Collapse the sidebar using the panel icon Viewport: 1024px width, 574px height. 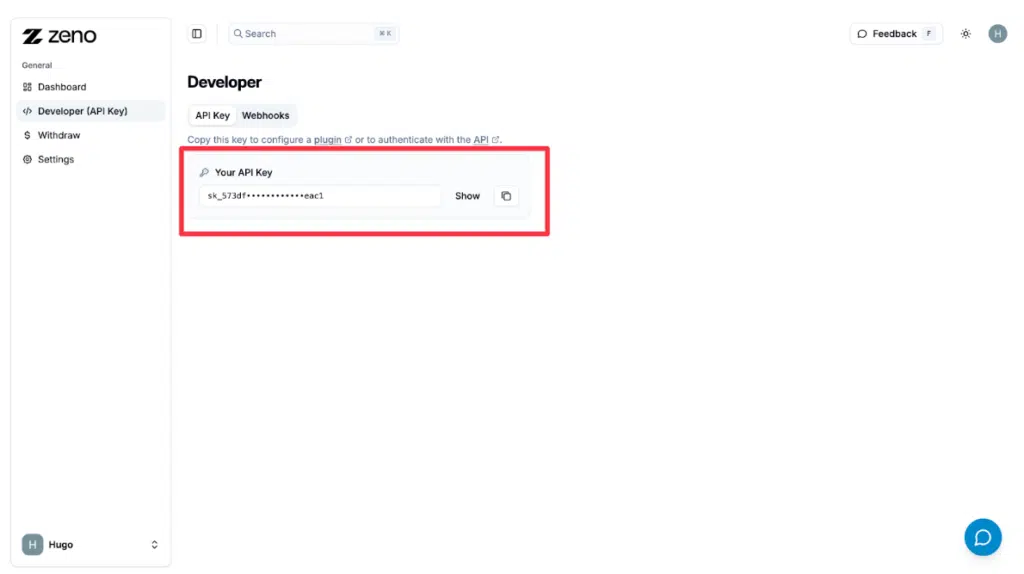(197, 34)
